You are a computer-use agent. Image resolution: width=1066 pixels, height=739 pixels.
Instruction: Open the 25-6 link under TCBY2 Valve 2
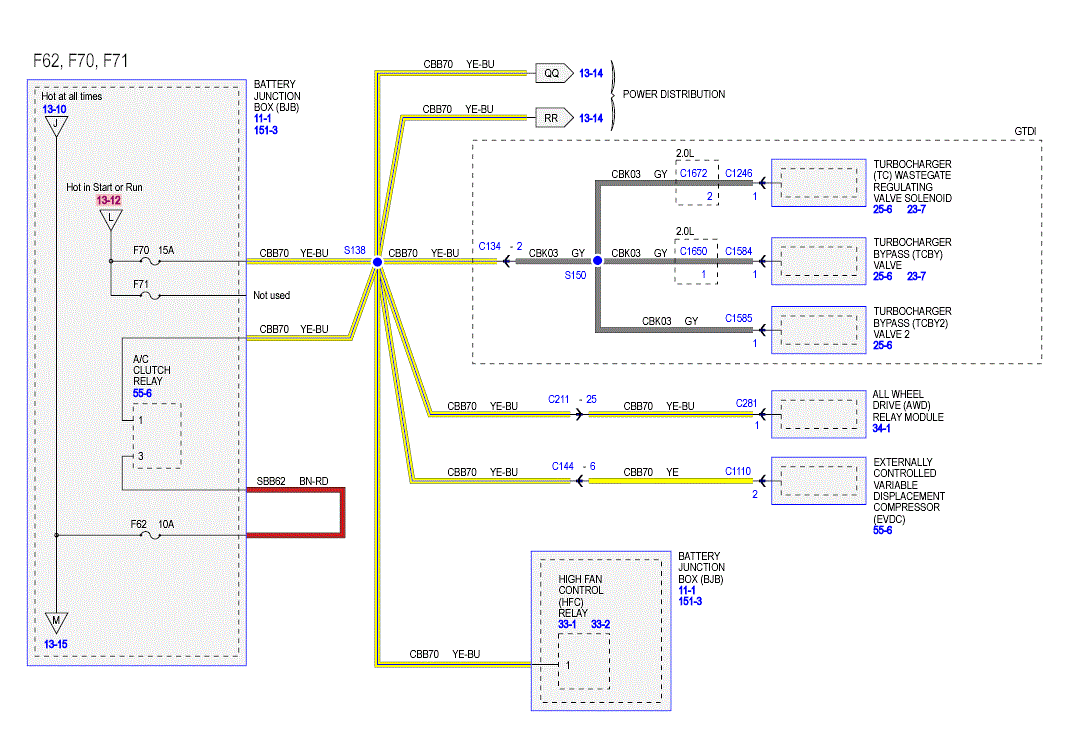coord(883,345)
